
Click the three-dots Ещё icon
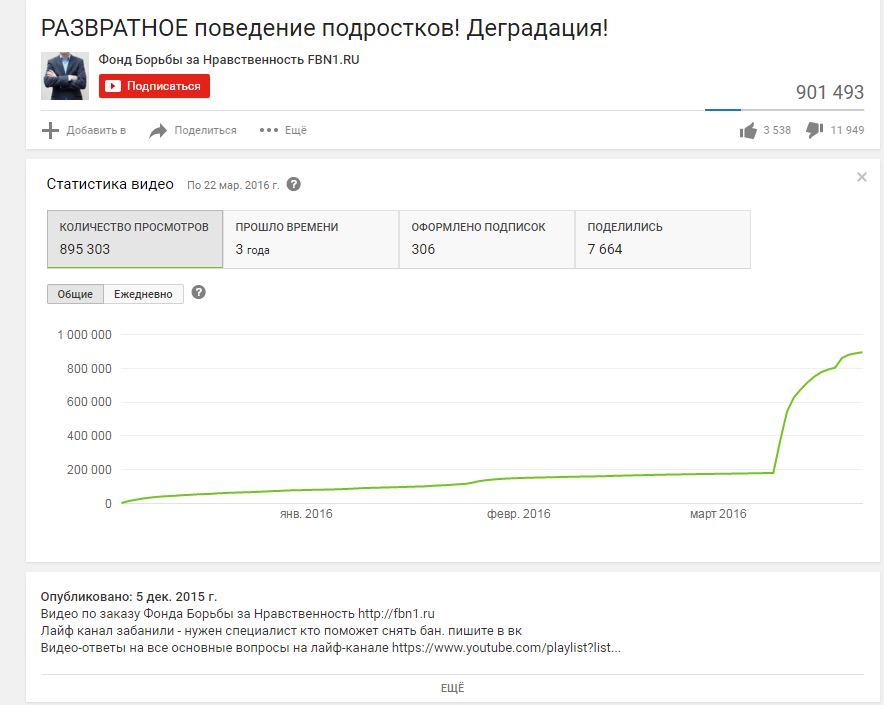269,130
